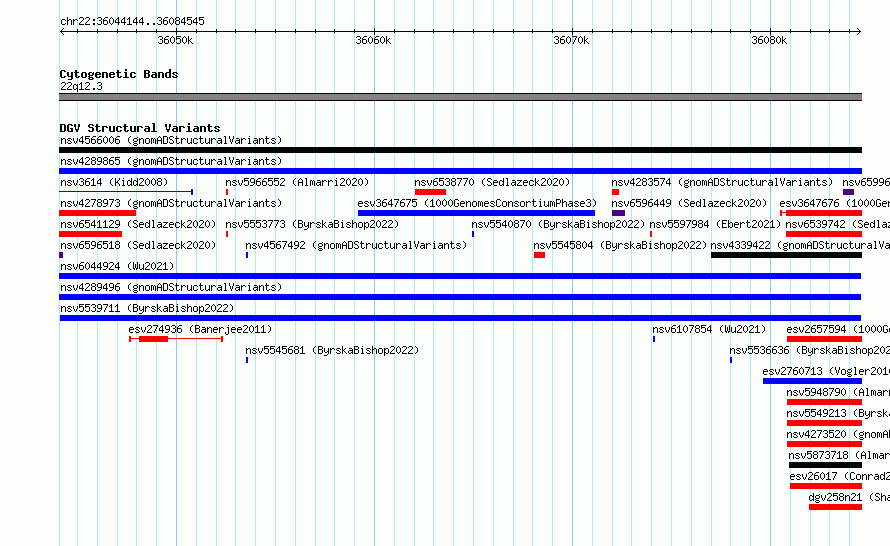Image resolution: width=890 pixels, height=546 pixels.
Task: Click nsv6541129 (Sedlazeck2020) label
Action: (x=138, y=224)
